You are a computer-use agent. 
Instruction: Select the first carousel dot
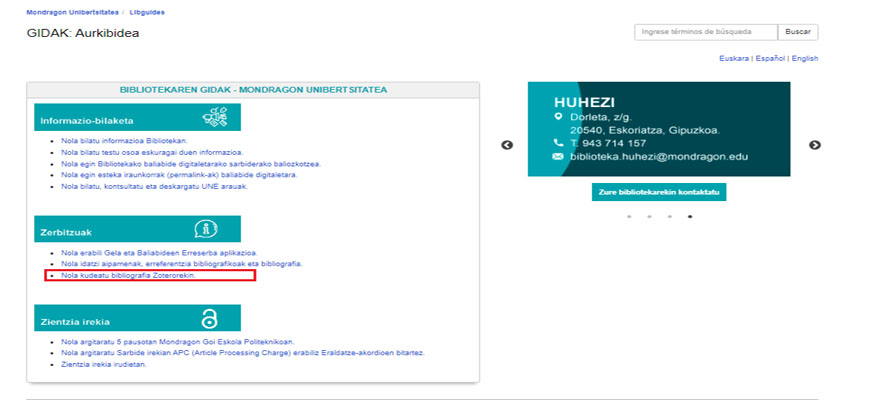629,217
